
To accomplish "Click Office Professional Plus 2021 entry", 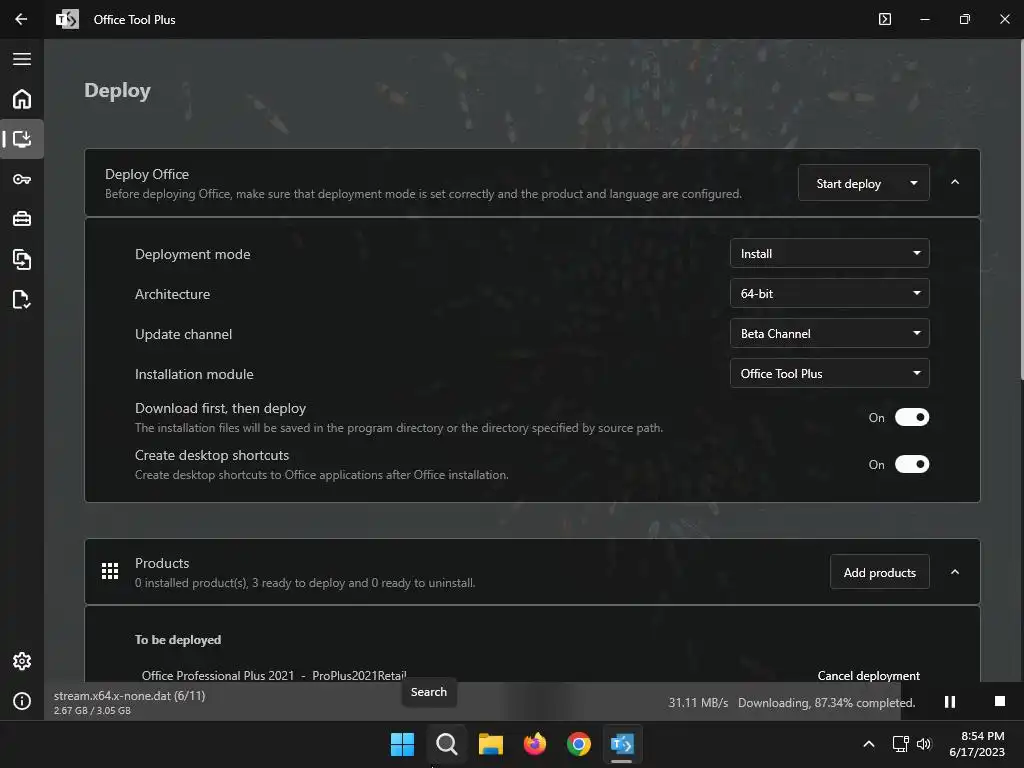I will [x=274, y=675].
